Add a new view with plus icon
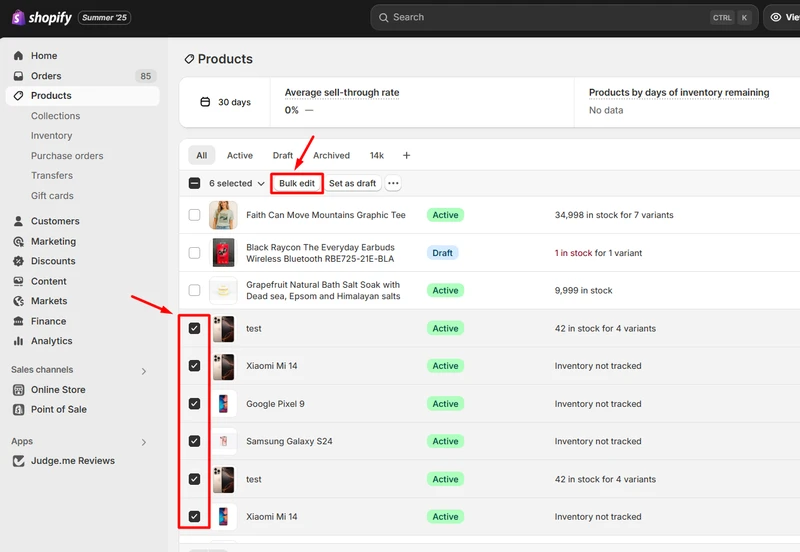 click(406, 155)
